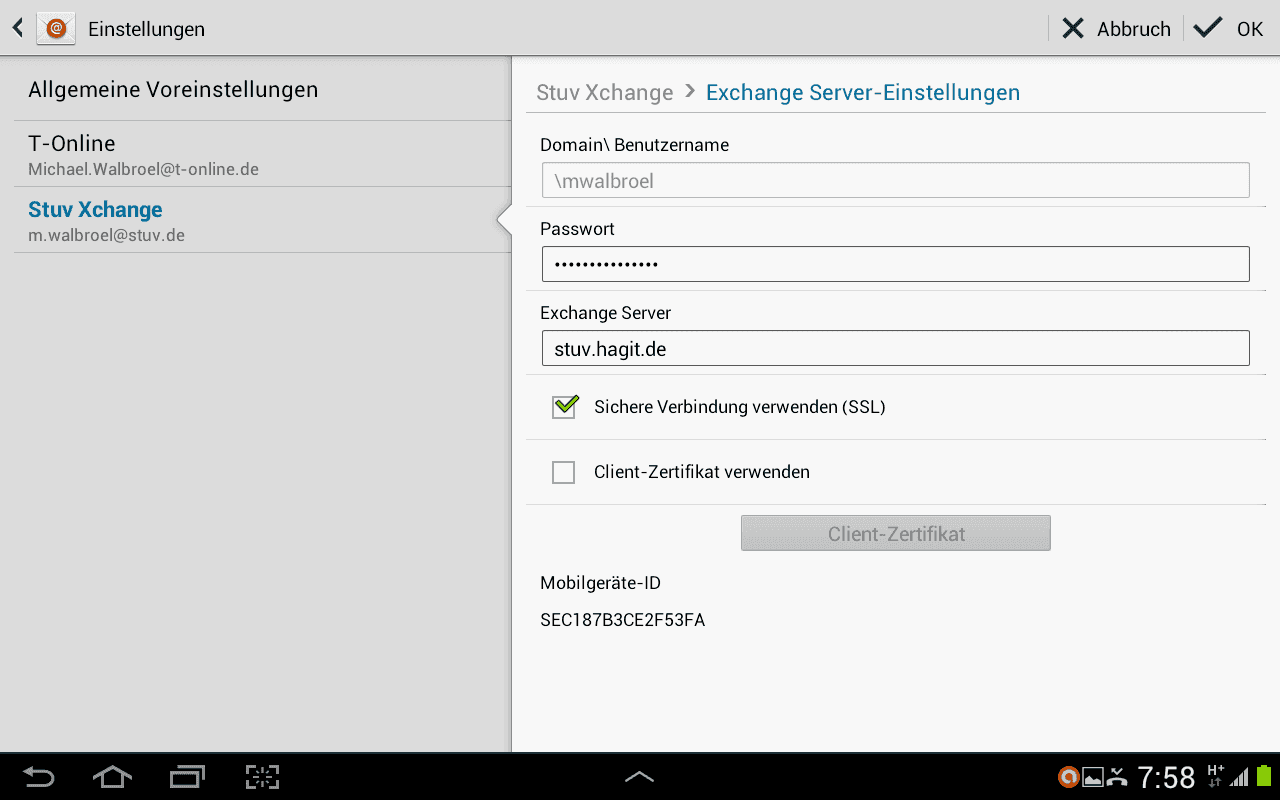Tap the battery status icon
The width and height of the screenshot is (1280, 800).
(x=1264, y=776)
